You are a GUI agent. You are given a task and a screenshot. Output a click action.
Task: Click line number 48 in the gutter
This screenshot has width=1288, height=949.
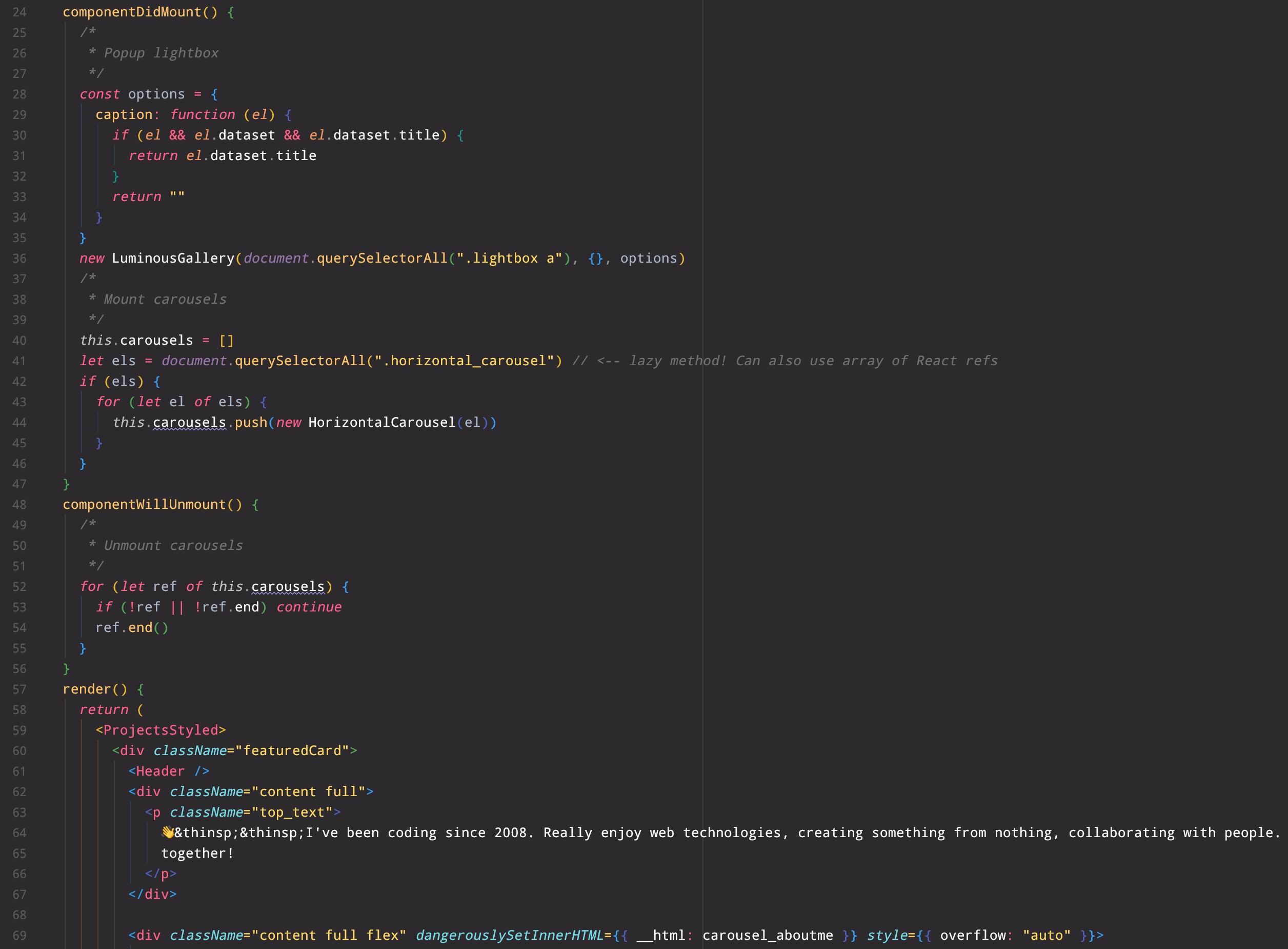coord(19,504)
